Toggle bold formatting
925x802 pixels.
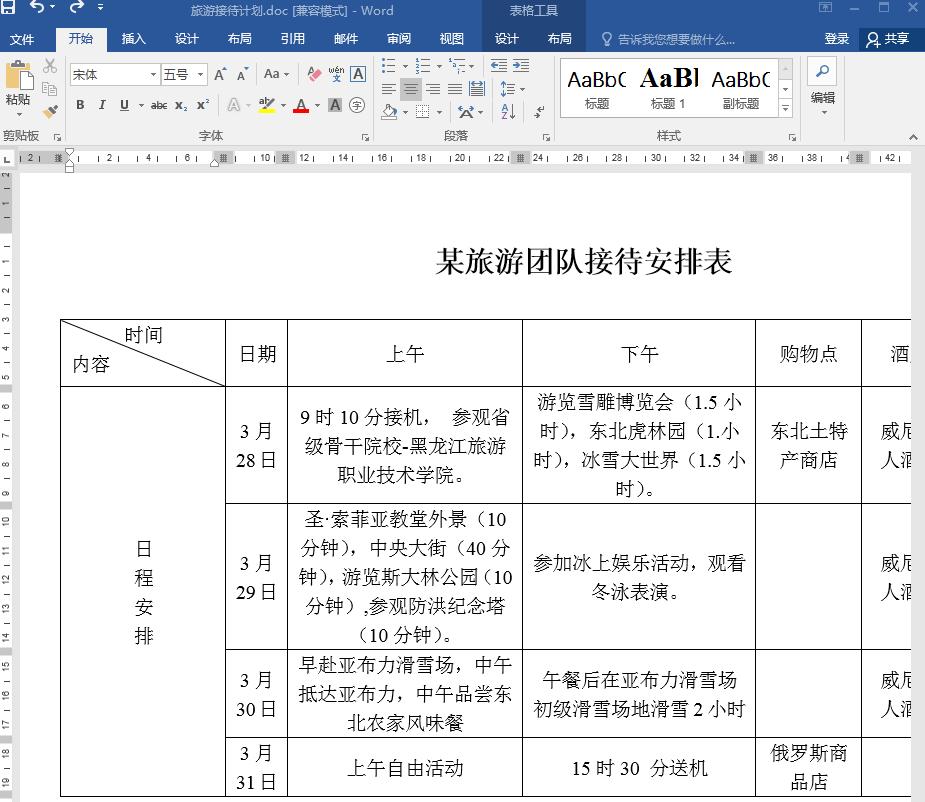[80, 104]
